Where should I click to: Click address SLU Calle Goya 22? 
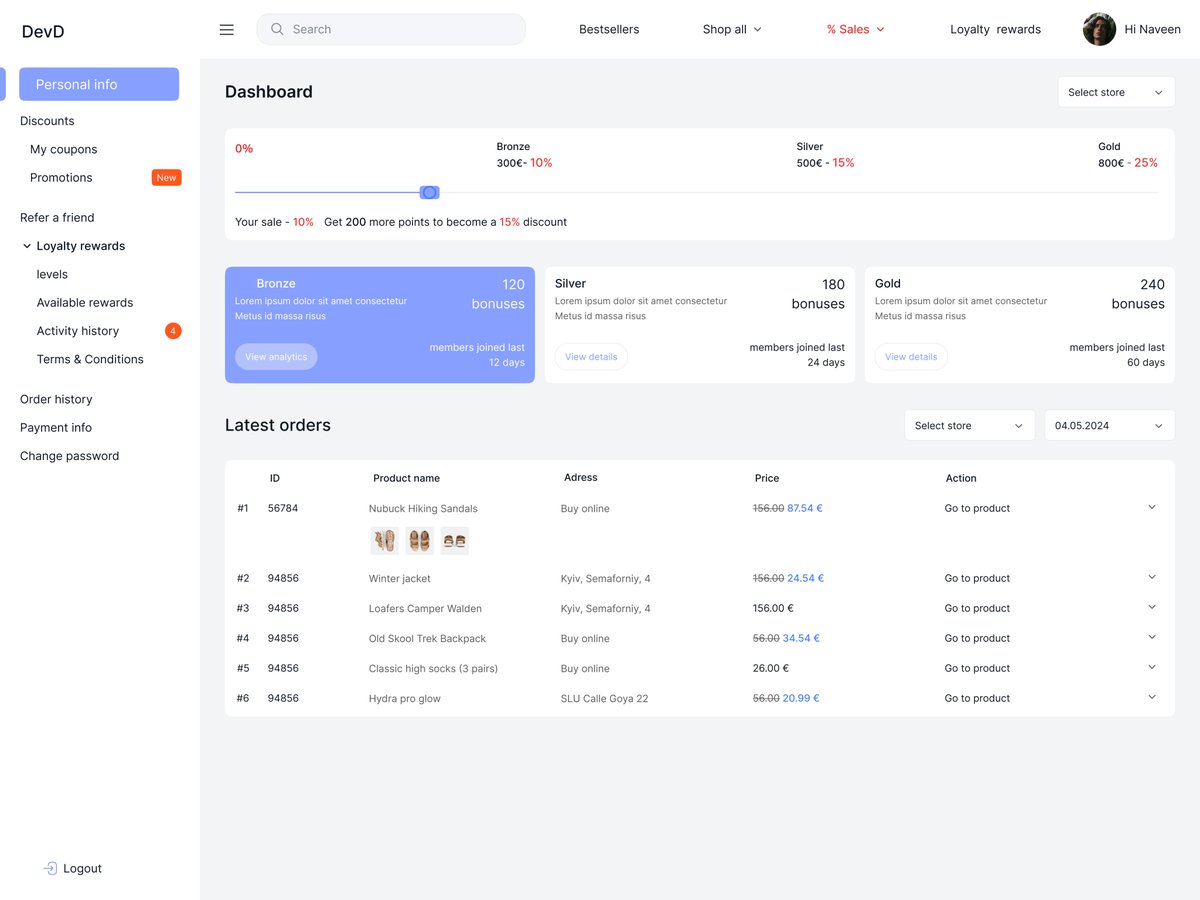[x=604, y=698]
